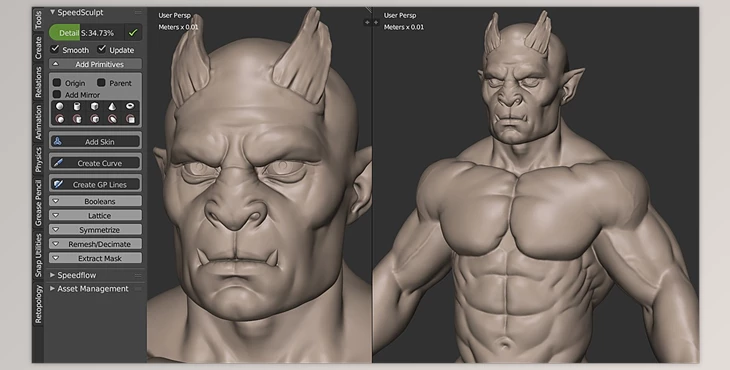Add a metaball ellipsoid primitive

coord(112,119)
